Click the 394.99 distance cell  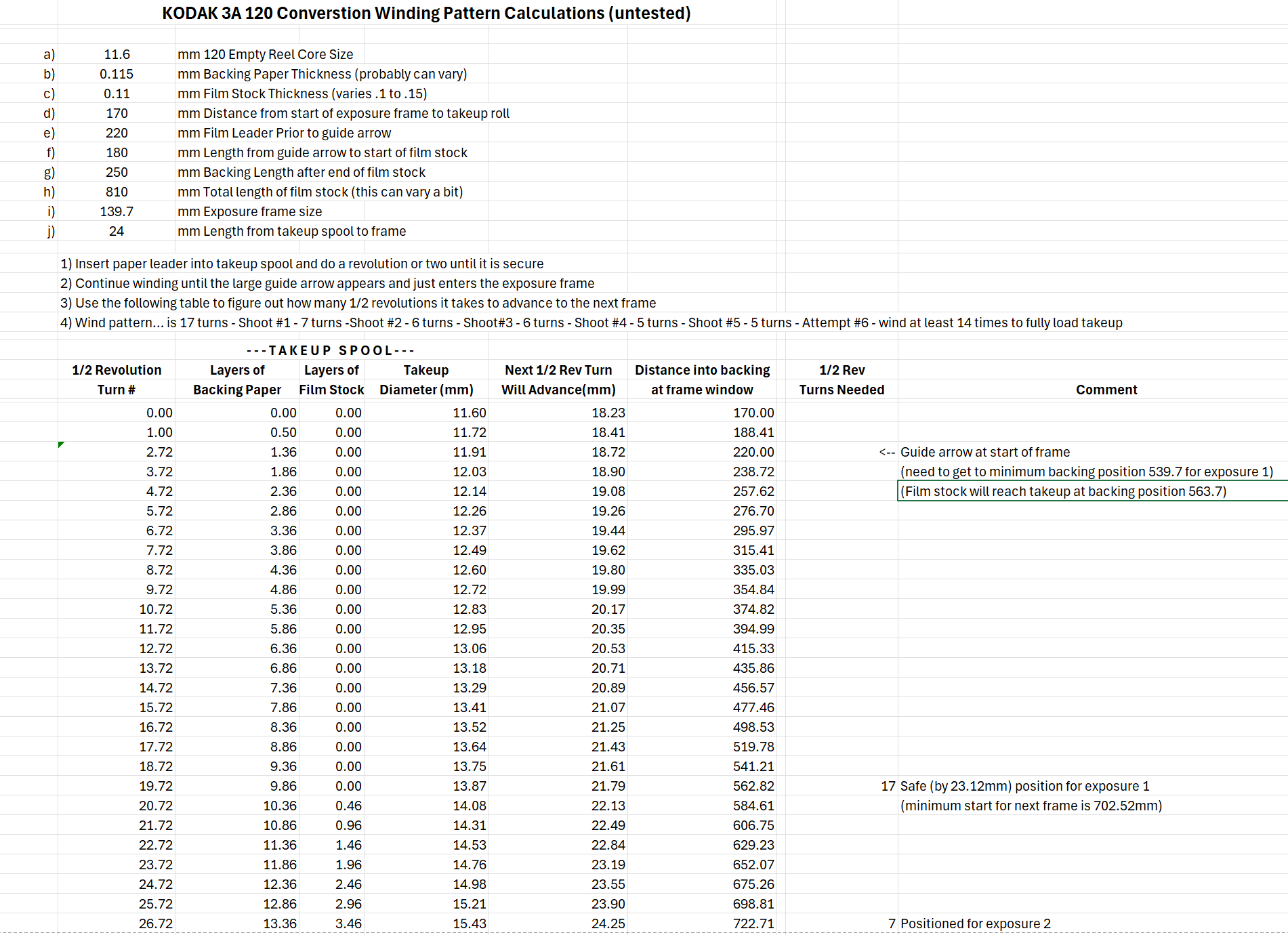click(x=753, y=629)
